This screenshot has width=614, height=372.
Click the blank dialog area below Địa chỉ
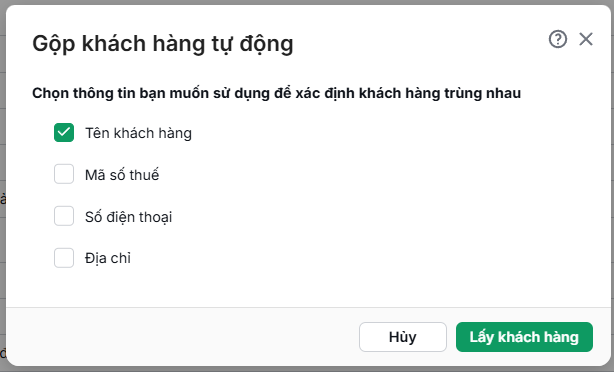coord(305,288)
